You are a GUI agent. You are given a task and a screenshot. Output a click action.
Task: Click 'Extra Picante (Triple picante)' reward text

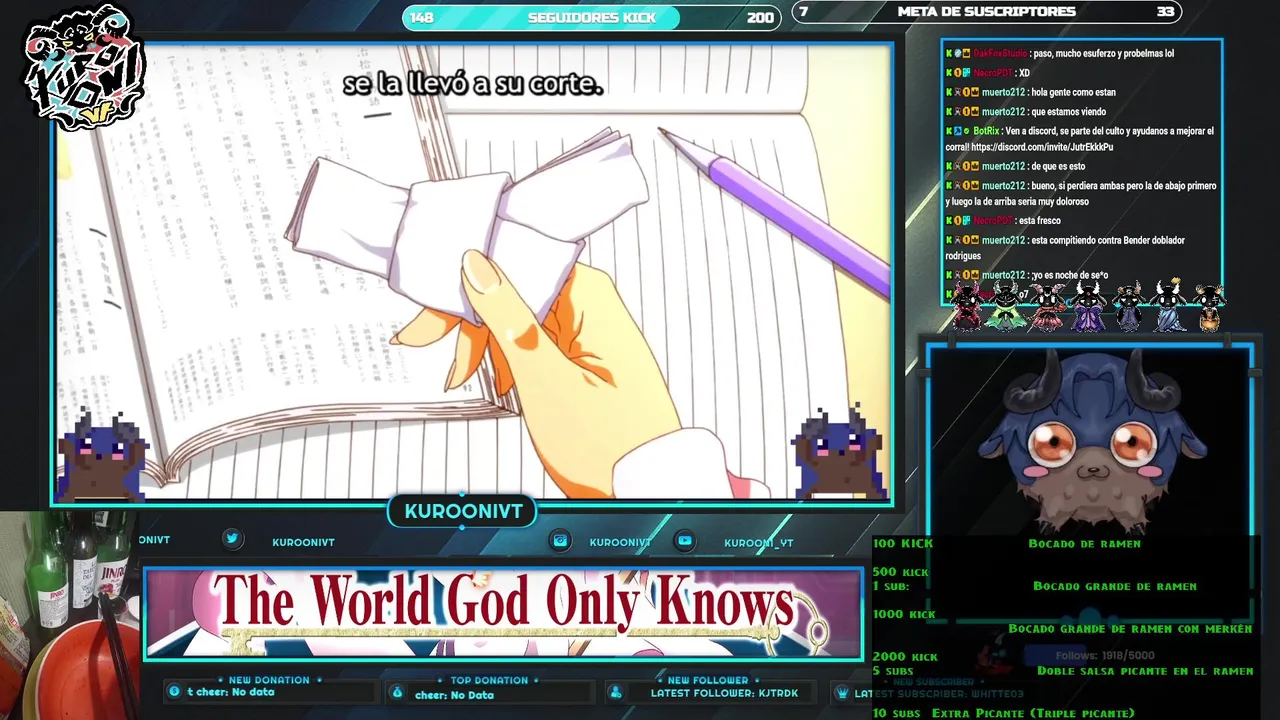pos(1033,713)
